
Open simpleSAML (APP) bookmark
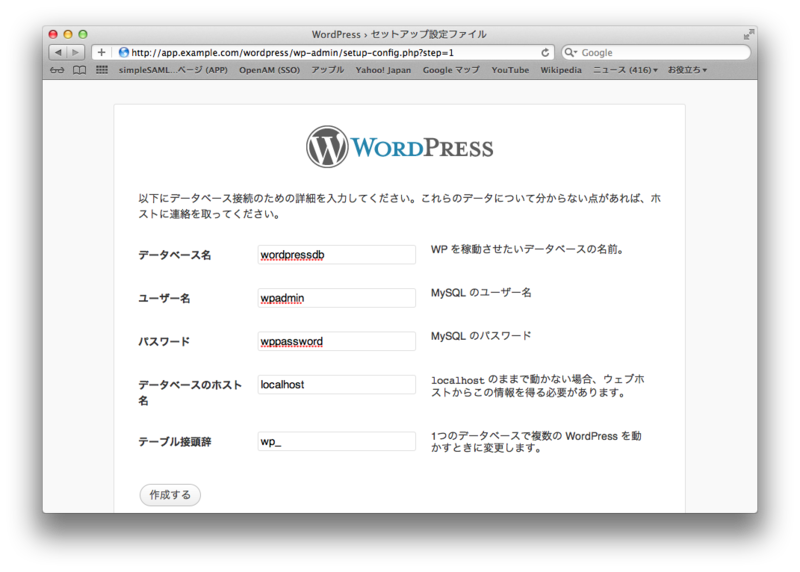pyautogui.click(x=173, y=70)
